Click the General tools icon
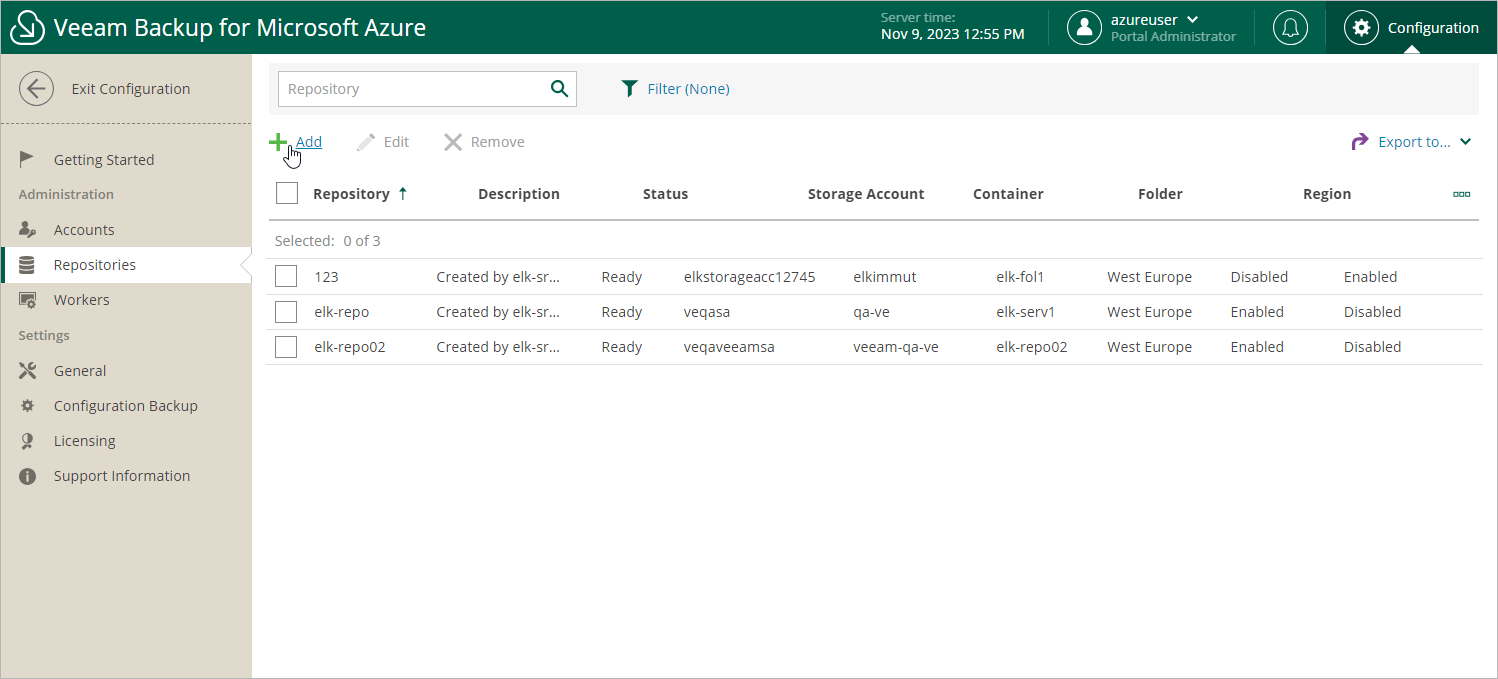The height and width of the screenshot is (679, 1498). pos(28,371)
